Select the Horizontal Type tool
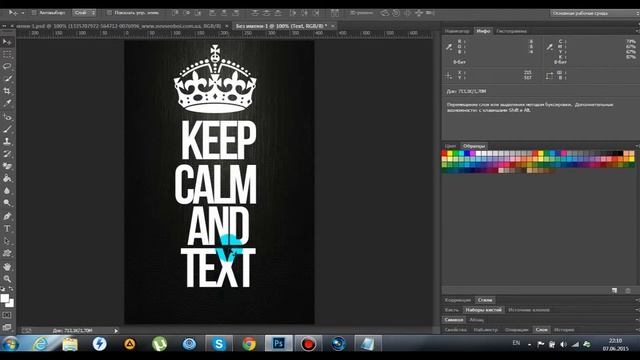The height and width of the screenshot is (360, 640). point(7,229)
